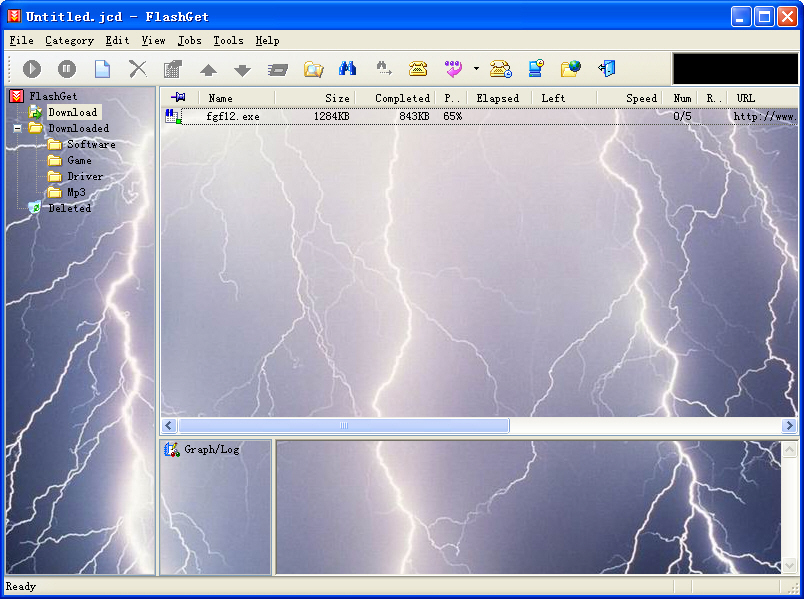Click the horizontal scrollbar left arrow

[169, 425]
